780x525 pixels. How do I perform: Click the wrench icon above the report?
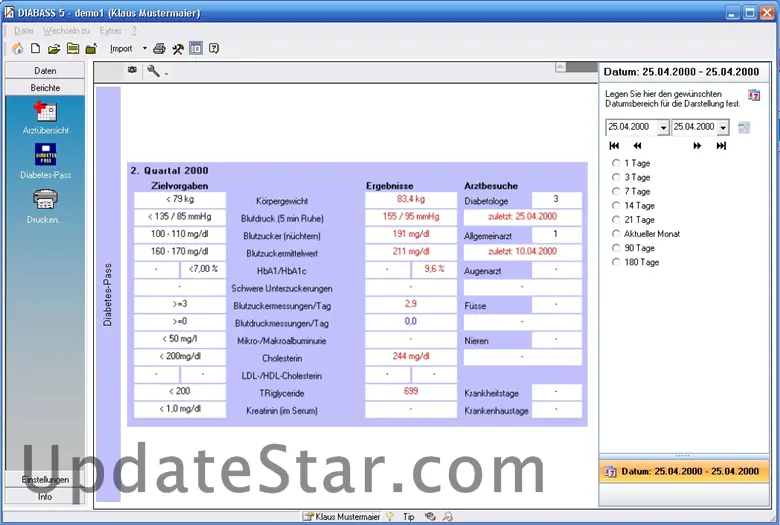click(153, 71)
